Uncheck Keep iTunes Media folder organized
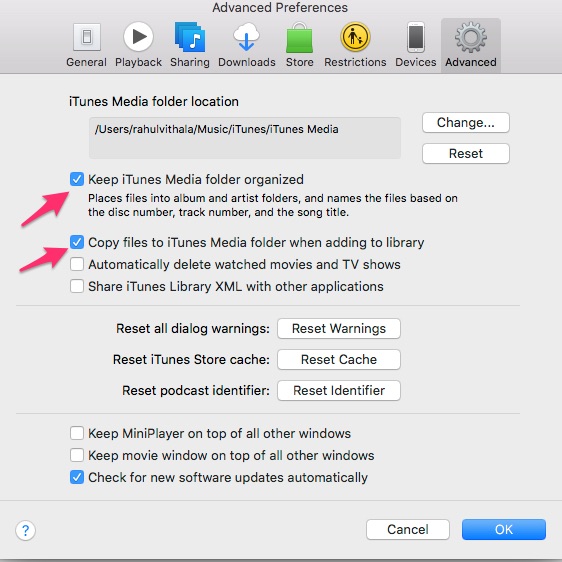Viewport: 562px width, 562px height. (77, 179)
